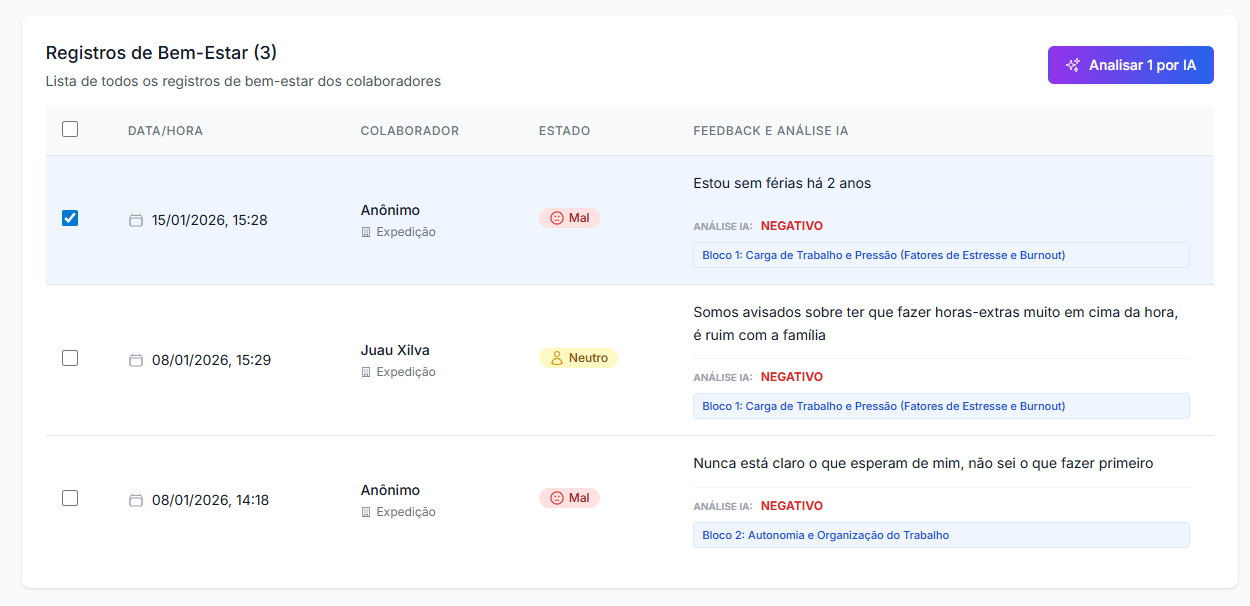
Task: Toggle the select-all checkbox in the table header
Action: (x=70, y=130)
